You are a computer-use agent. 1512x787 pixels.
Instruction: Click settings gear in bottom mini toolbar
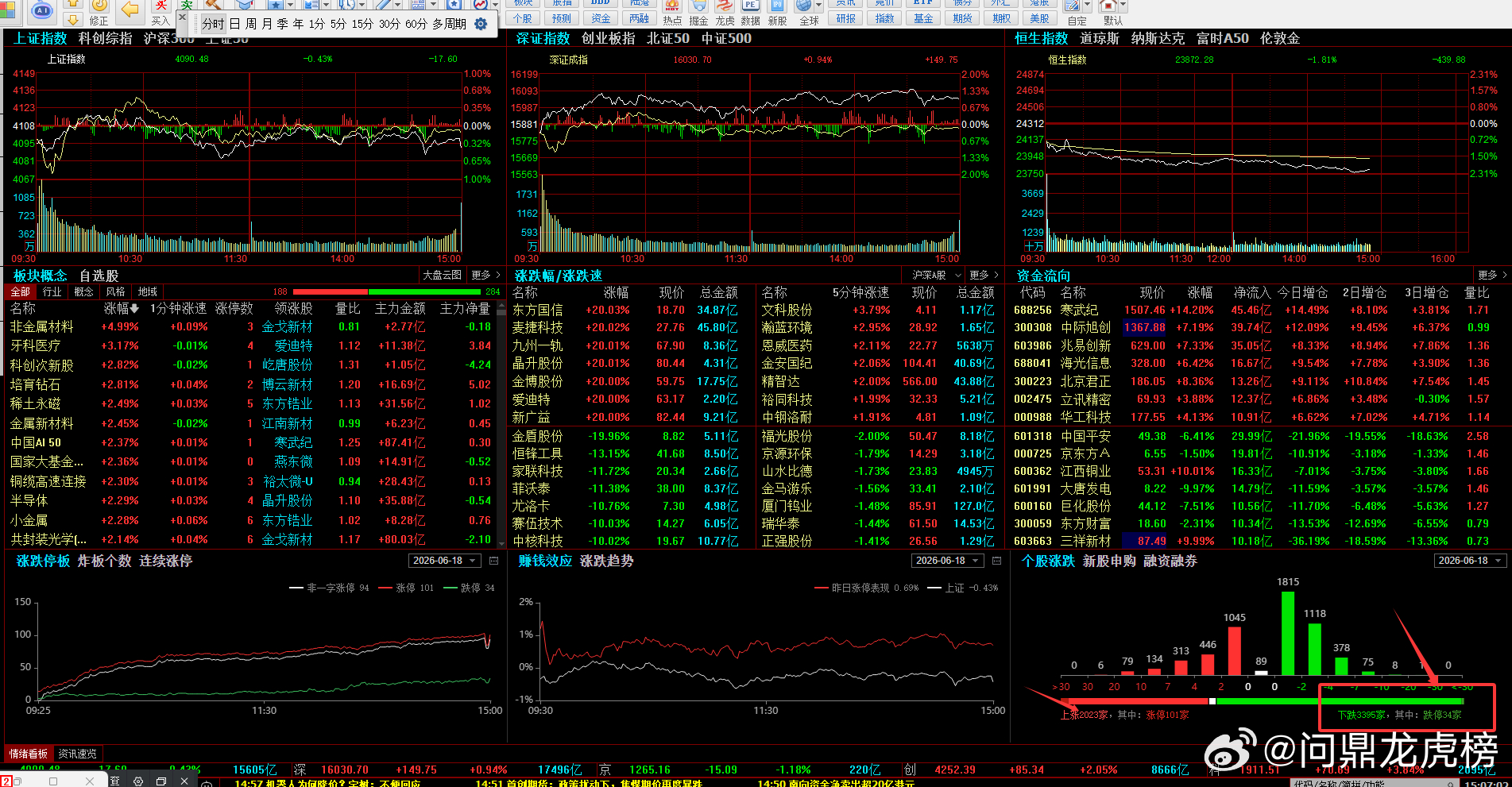click(x=138, y=781)
